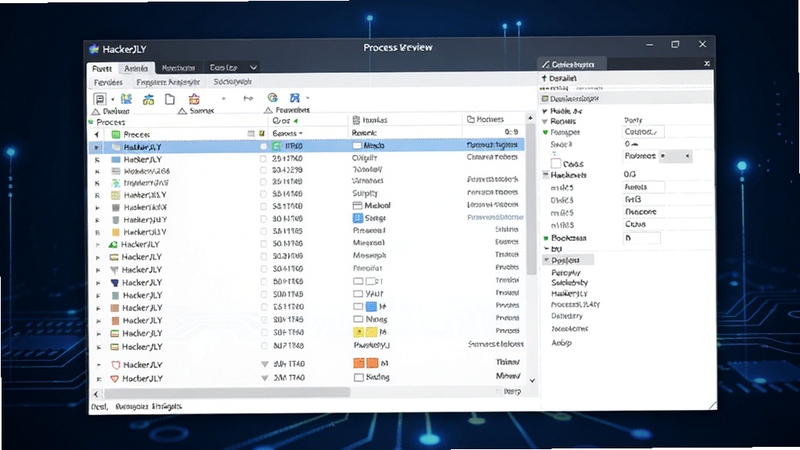
Task: Click the red heart-shaped process icon in the last row
Action: click(x=115, y=379)
